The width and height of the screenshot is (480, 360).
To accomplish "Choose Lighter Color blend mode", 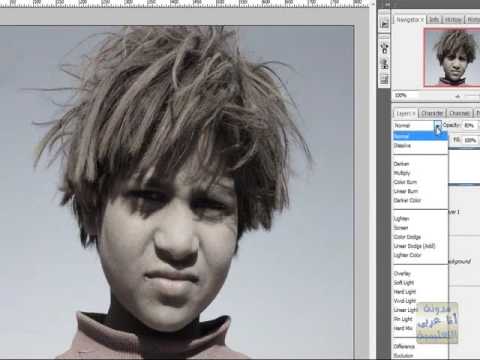I will 420,255.
